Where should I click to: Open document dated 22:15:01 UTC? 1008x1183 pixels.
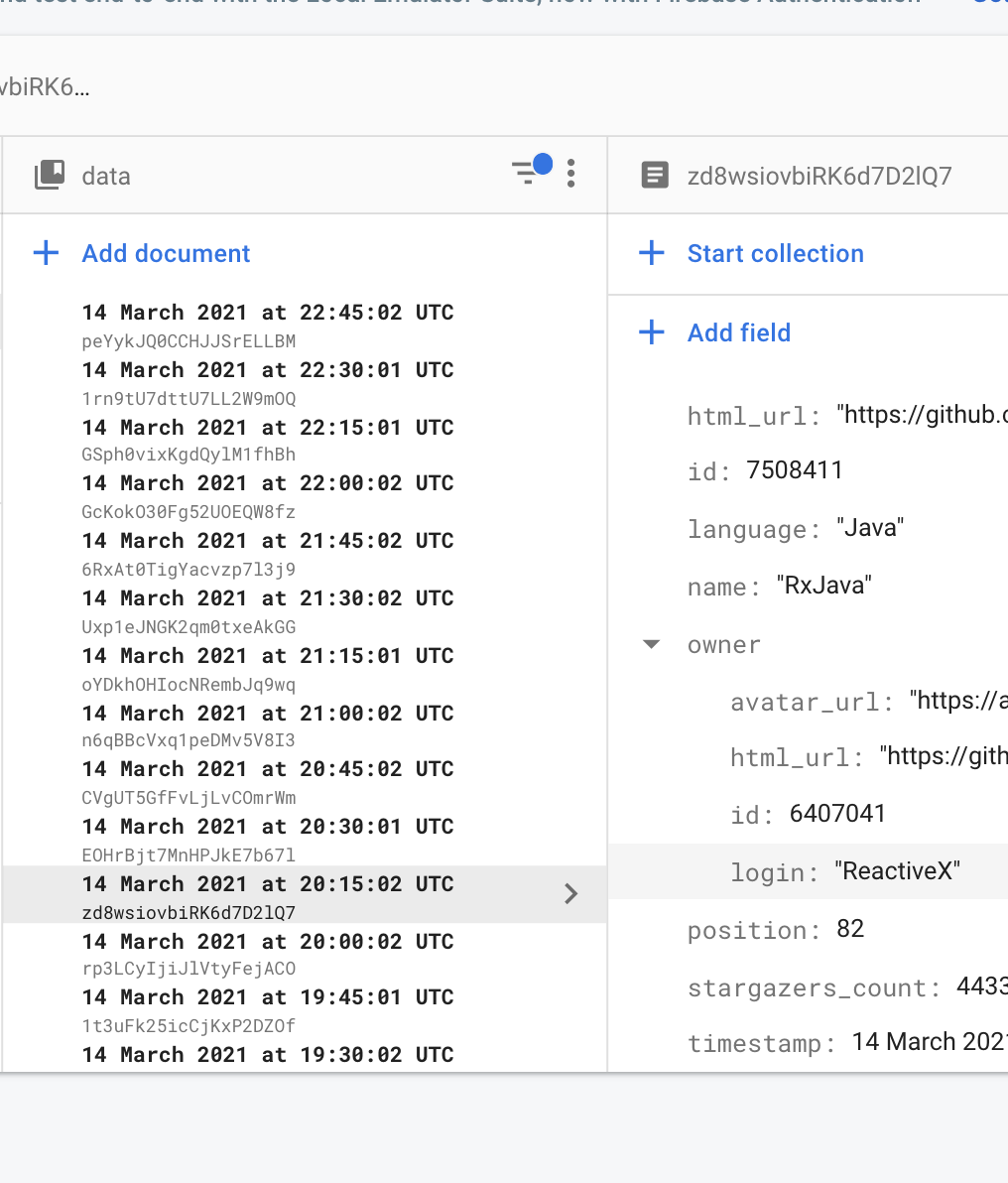268,427
